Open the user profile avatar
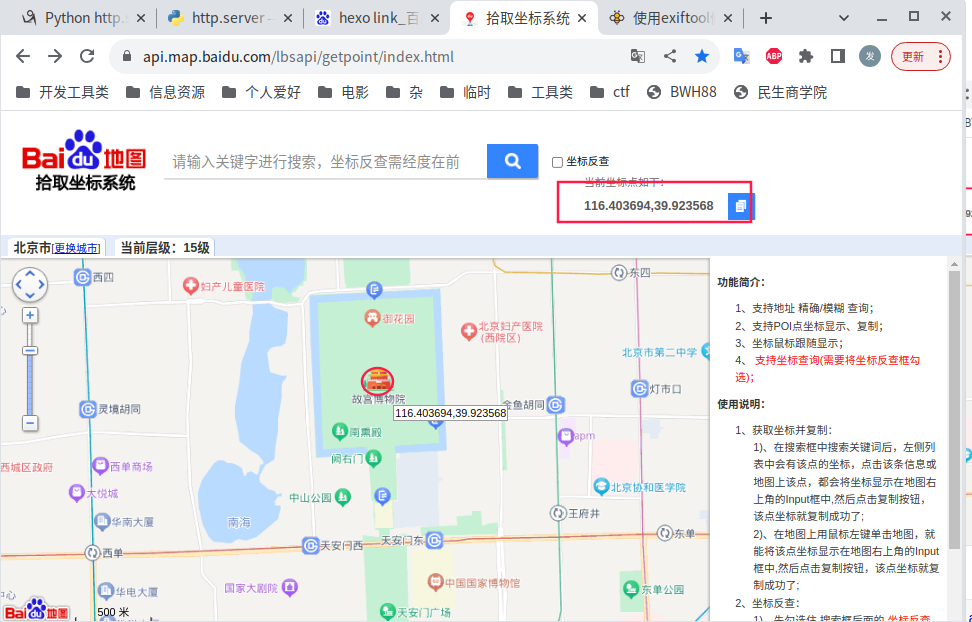Viewport: 972px width, 622px height. 870,56
